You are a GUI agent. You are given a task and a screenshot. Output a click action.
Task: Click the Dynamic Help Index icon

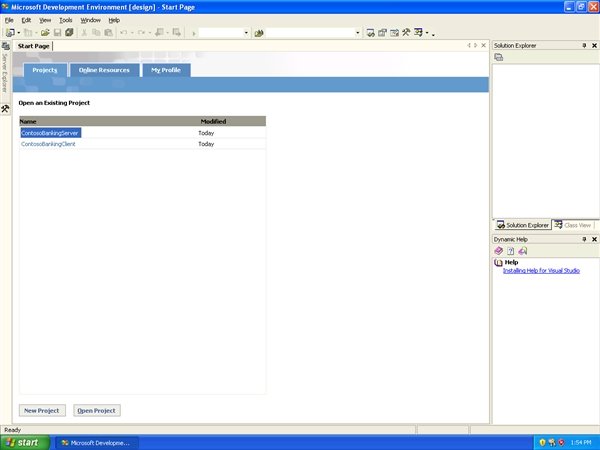coord(510,251)
